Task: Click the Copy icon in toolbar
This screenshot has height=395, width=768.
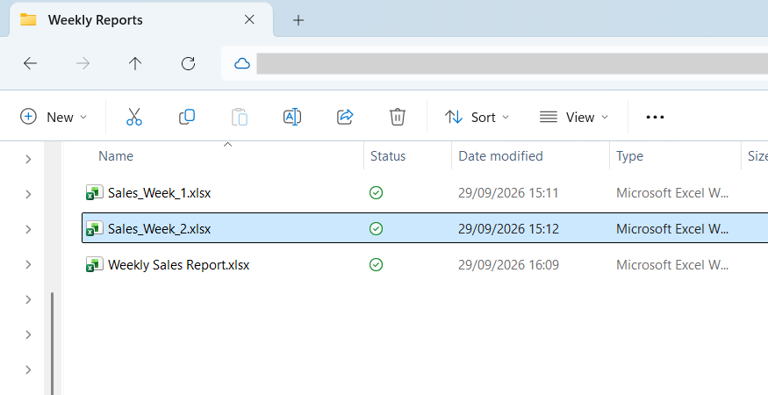Action: pyautogui.click(x=187, y=117)
